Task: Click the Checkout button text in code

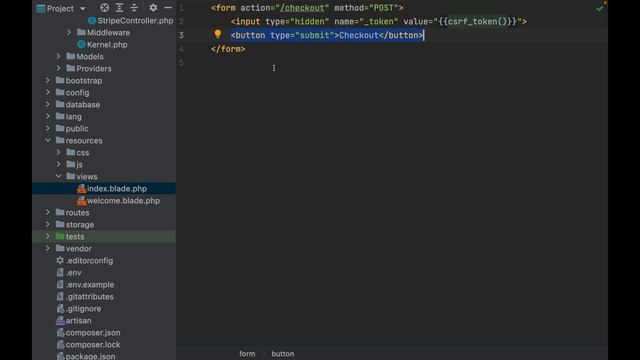Action: [x=359, y=35]
